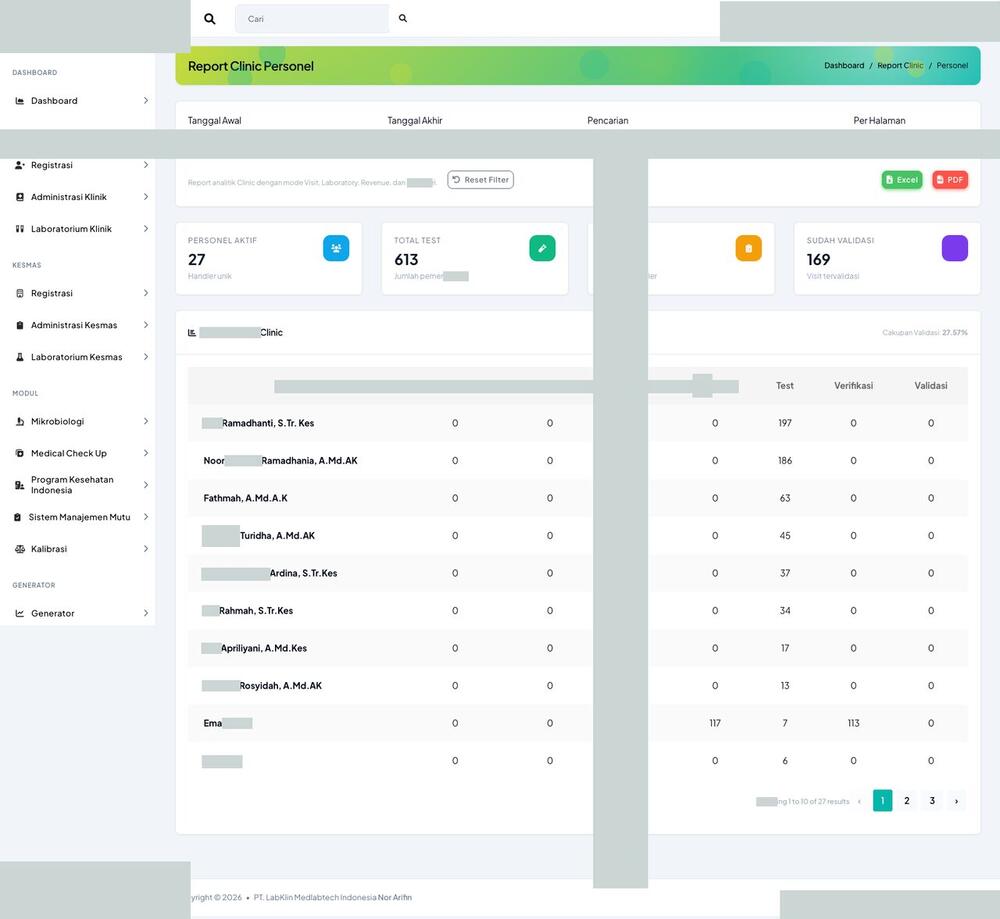Click Administrasi Kesmas clipboard icon
Viewport: 1000px width, 919px height.
(20, 325)
